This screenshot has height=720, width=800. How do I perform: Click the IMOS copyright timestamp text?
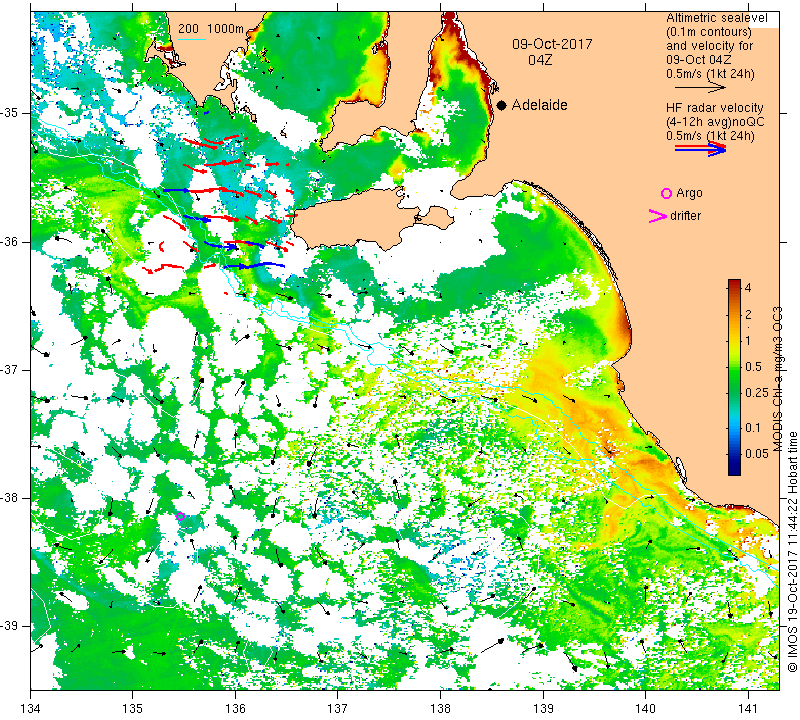click(792, 551)
